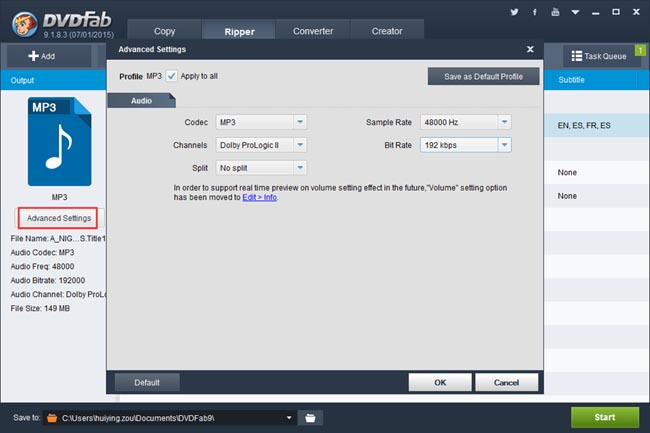
Task: Switch to the Creator tab
Action: click(x=387, y=31)
